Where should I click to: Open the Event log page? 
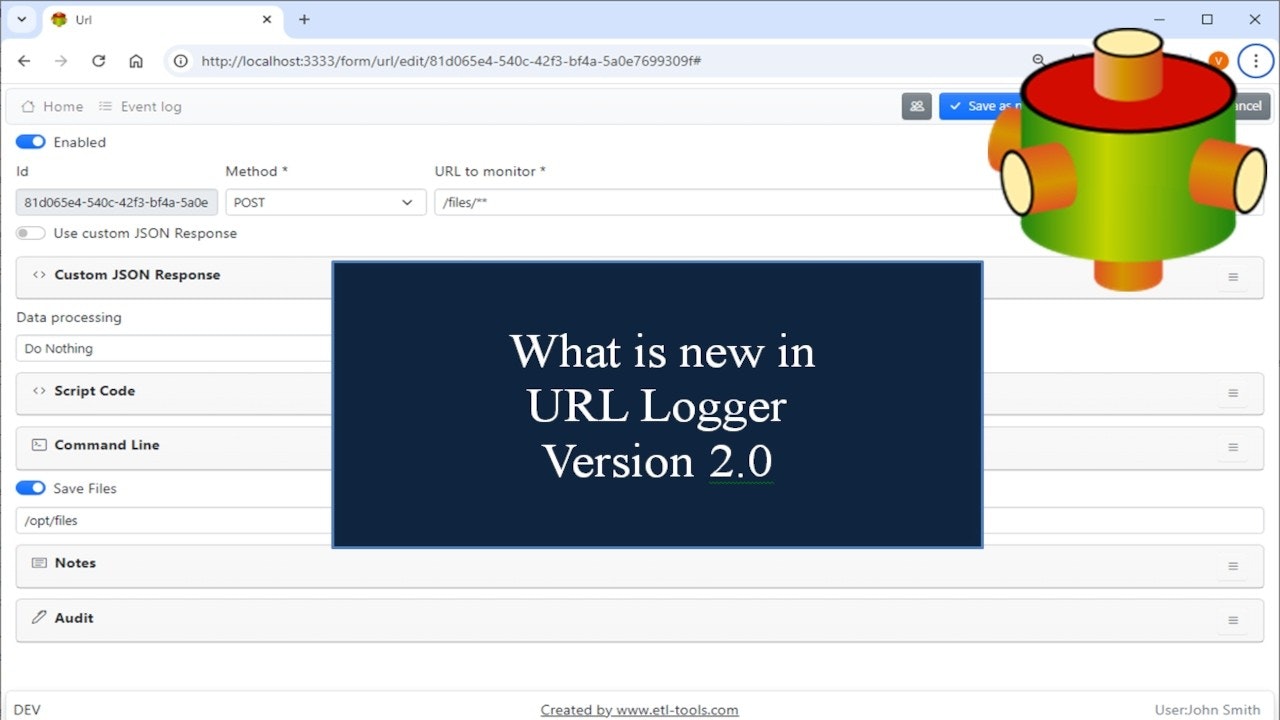point(140,106)
